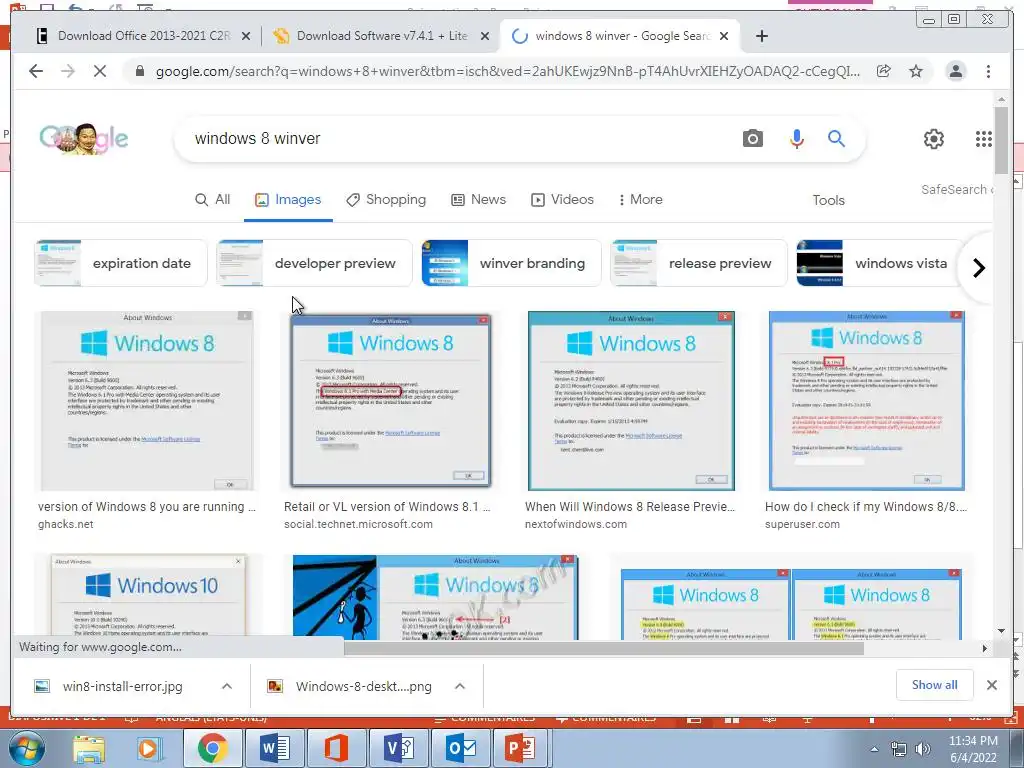Open the Tools filter options
The image size is (1024, 768).
click(x=828, y=200)
